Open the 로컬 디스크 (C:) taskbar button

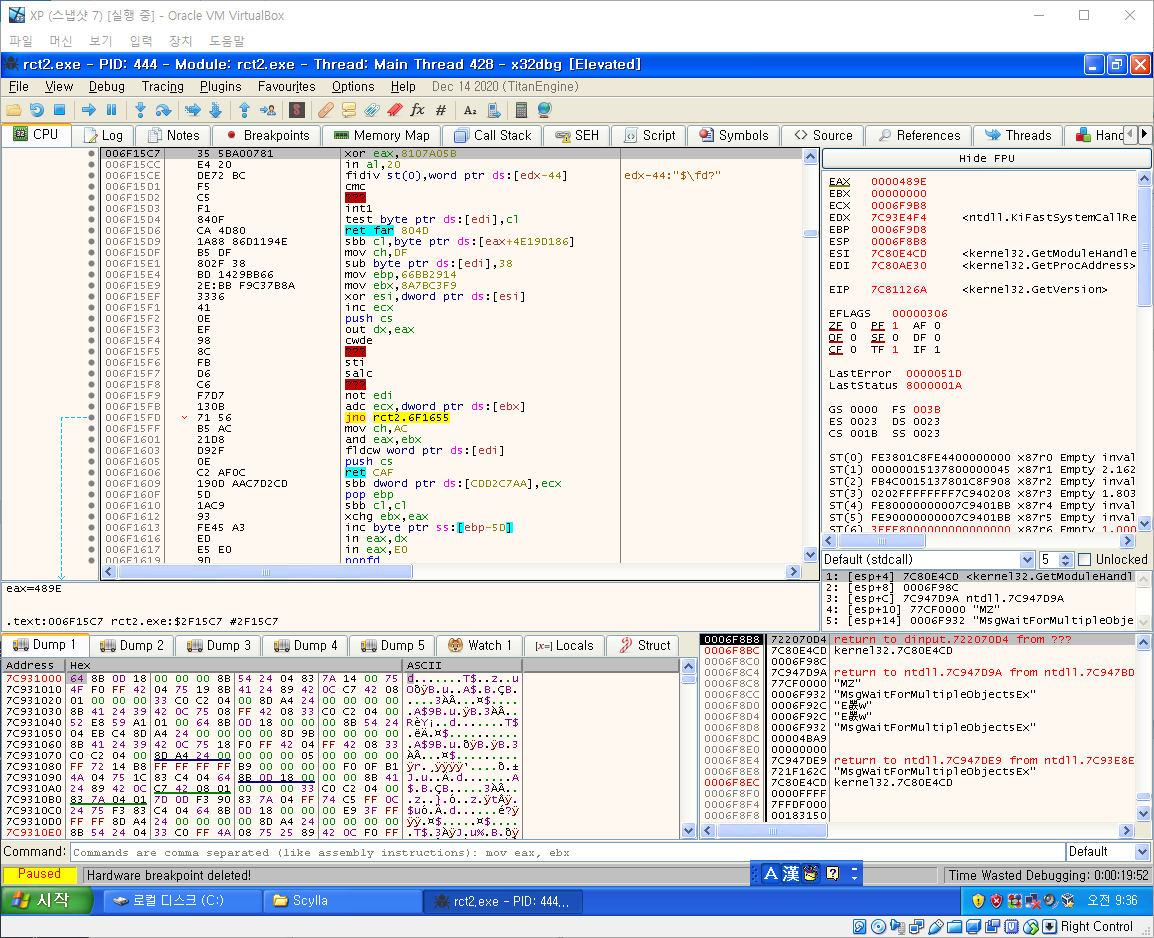(x=182, y=900)
